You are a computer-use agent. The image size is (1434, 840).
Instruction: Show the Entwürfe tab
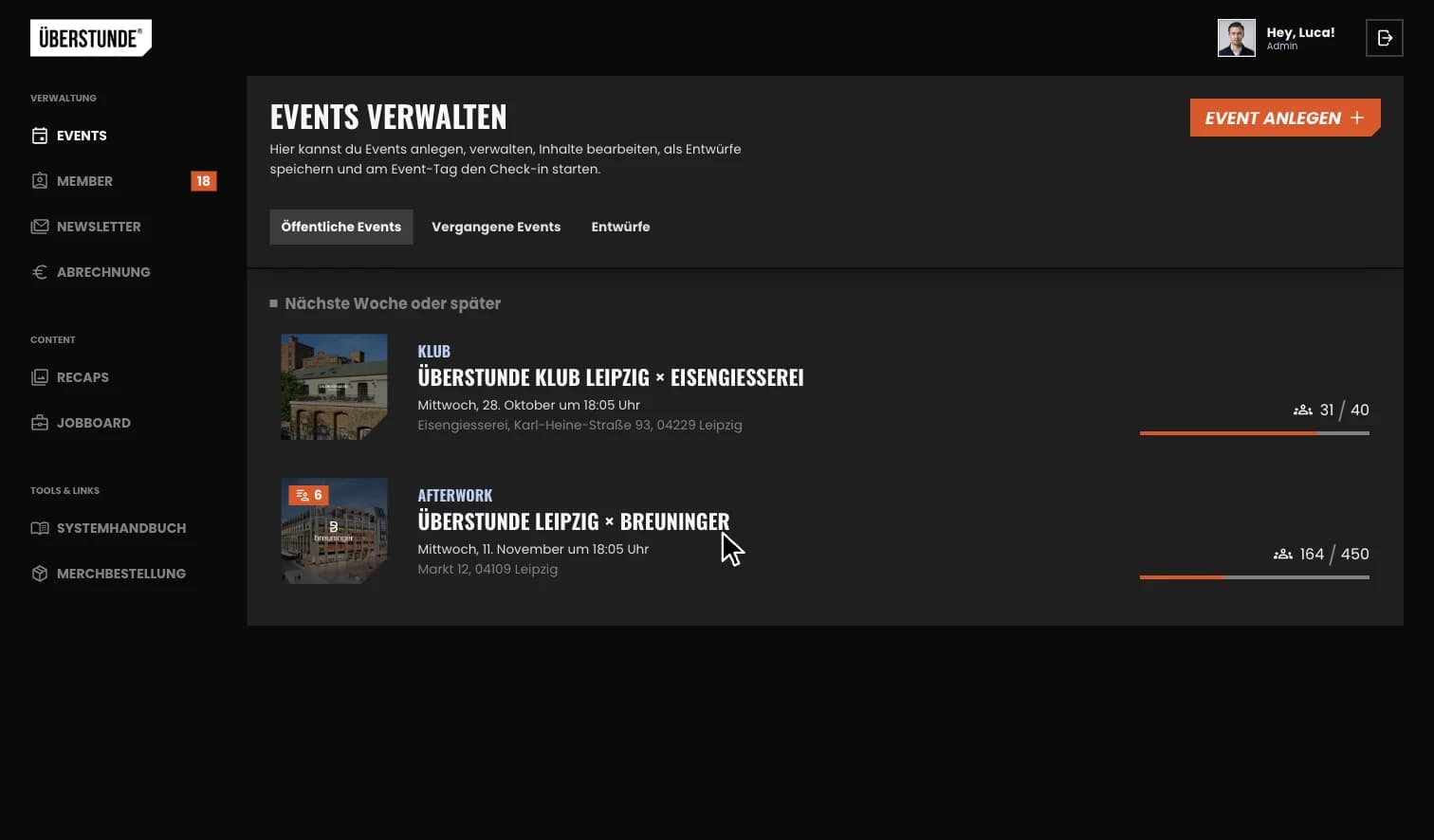click(x=620, y=227)
